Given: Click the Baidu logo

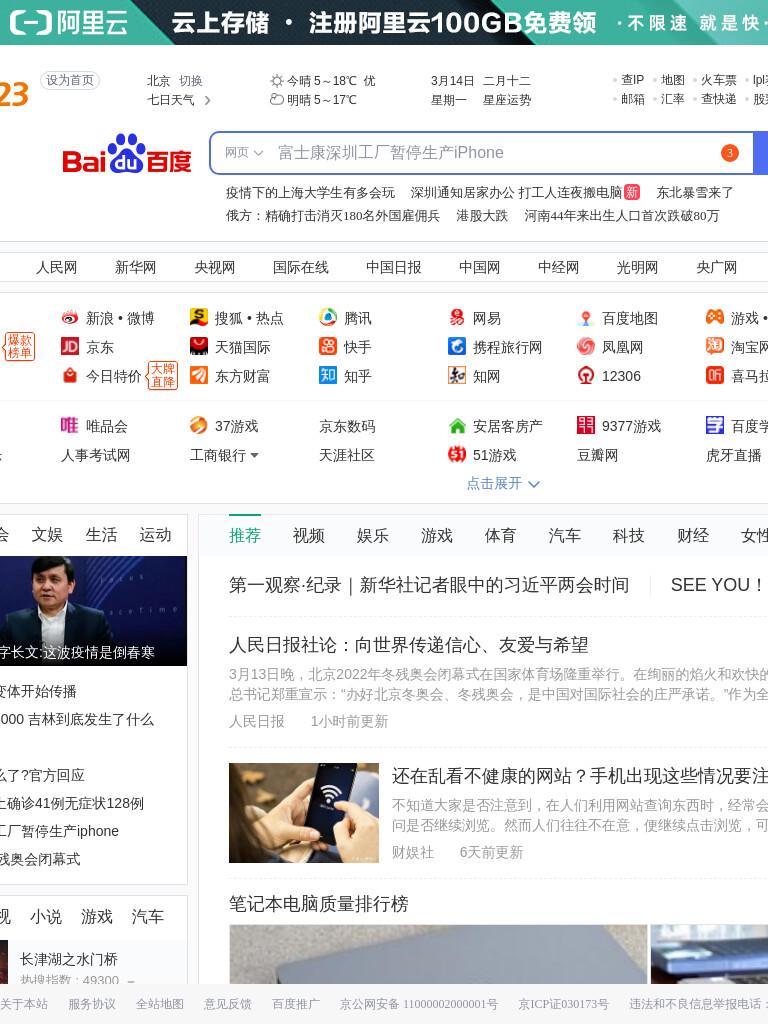Looking at the screenshot, I should tap(127, 154).
